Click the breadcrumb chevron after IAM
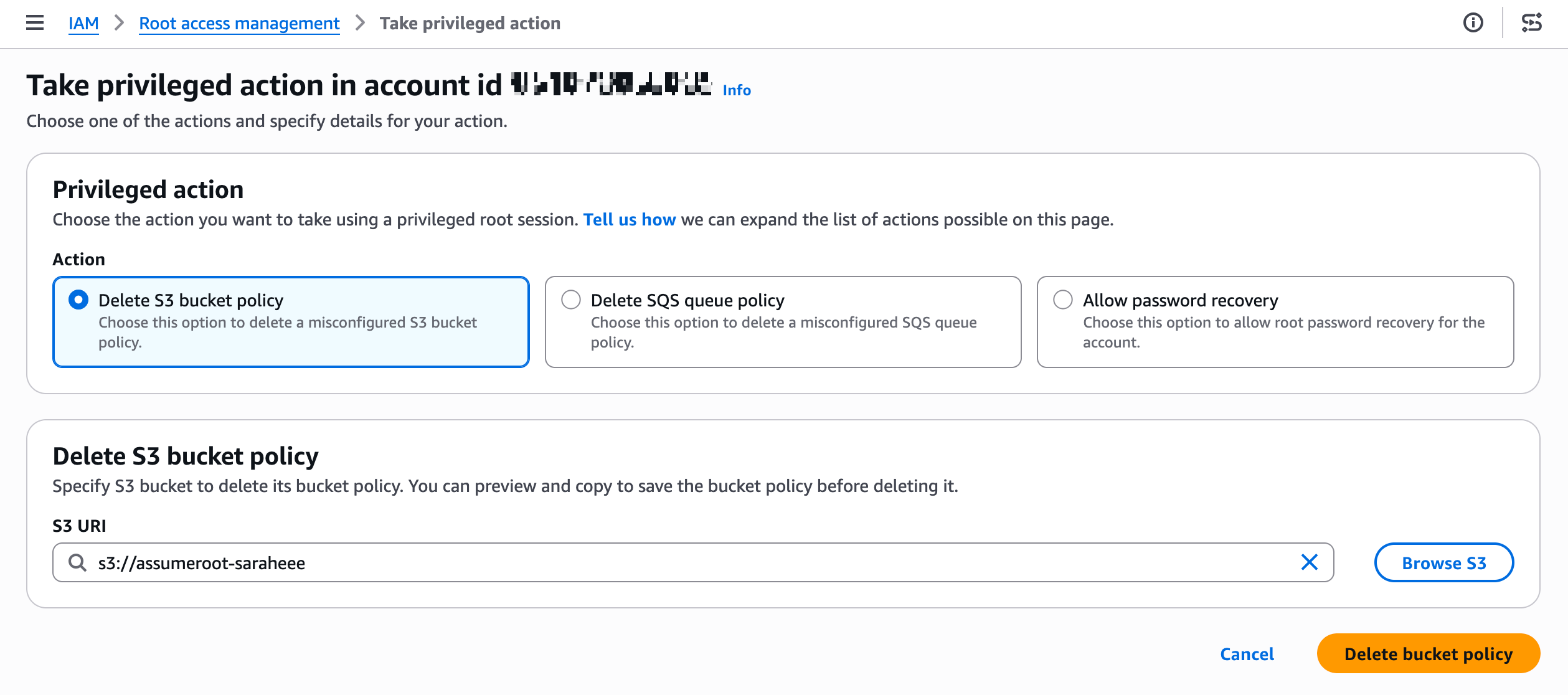Viewport: 1568px width, 695px height. tap(120, 23)
